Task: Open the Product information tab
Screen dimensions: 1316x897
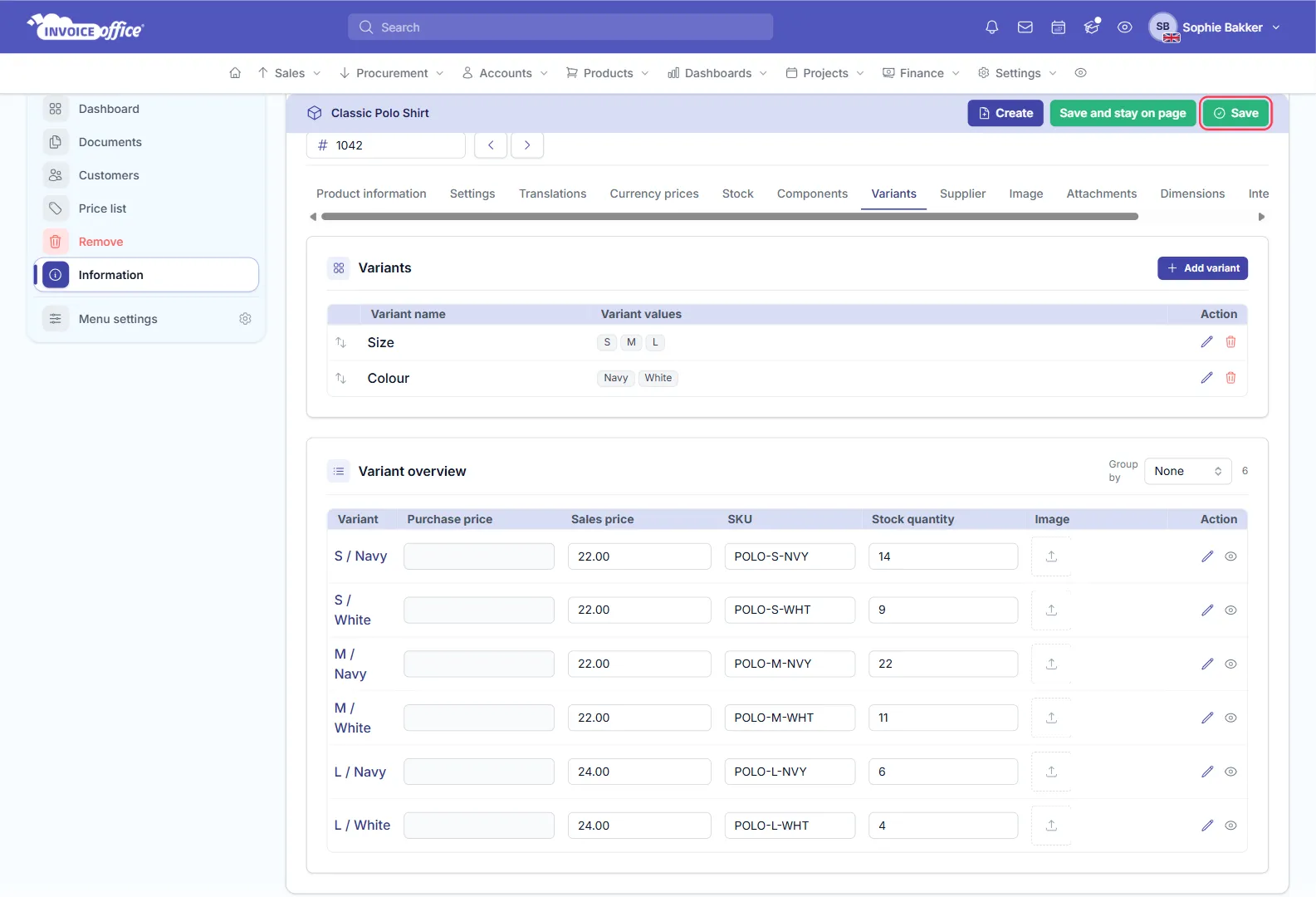Action: [x=371, y=194]
